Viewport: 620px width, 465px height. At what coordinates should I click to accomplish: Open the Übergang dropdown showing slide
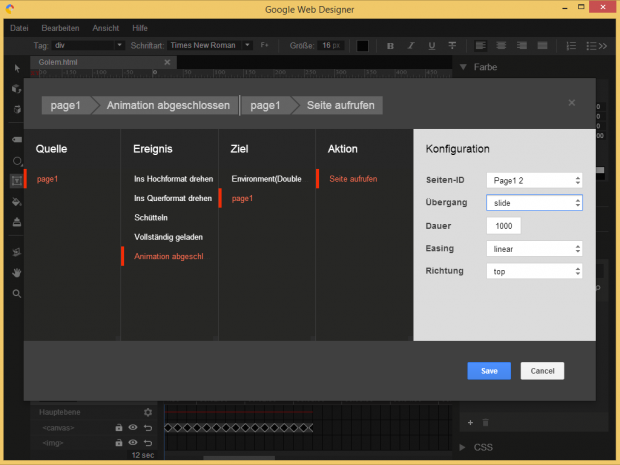point(534,202)
